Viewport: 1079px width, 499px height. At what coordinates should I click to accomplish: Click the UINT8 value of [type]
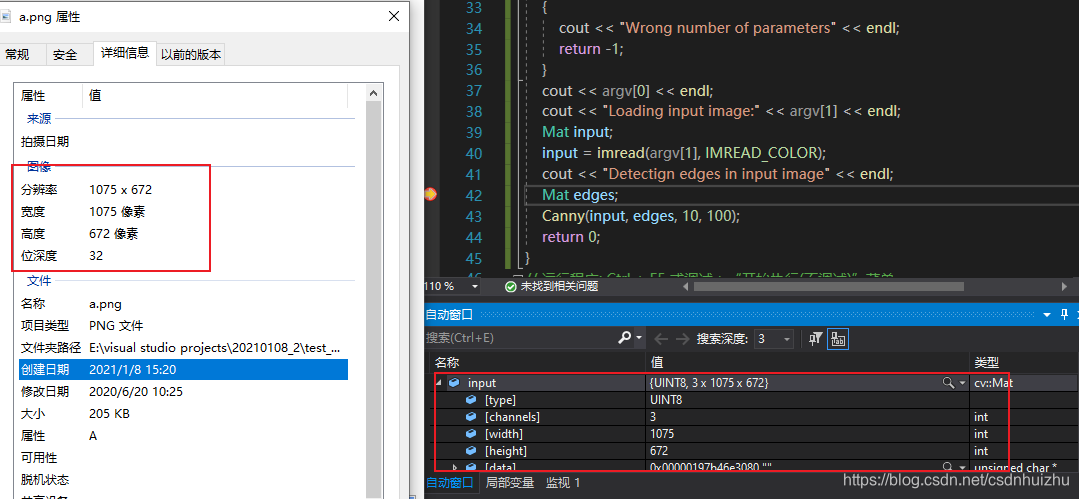click(666, 399)
